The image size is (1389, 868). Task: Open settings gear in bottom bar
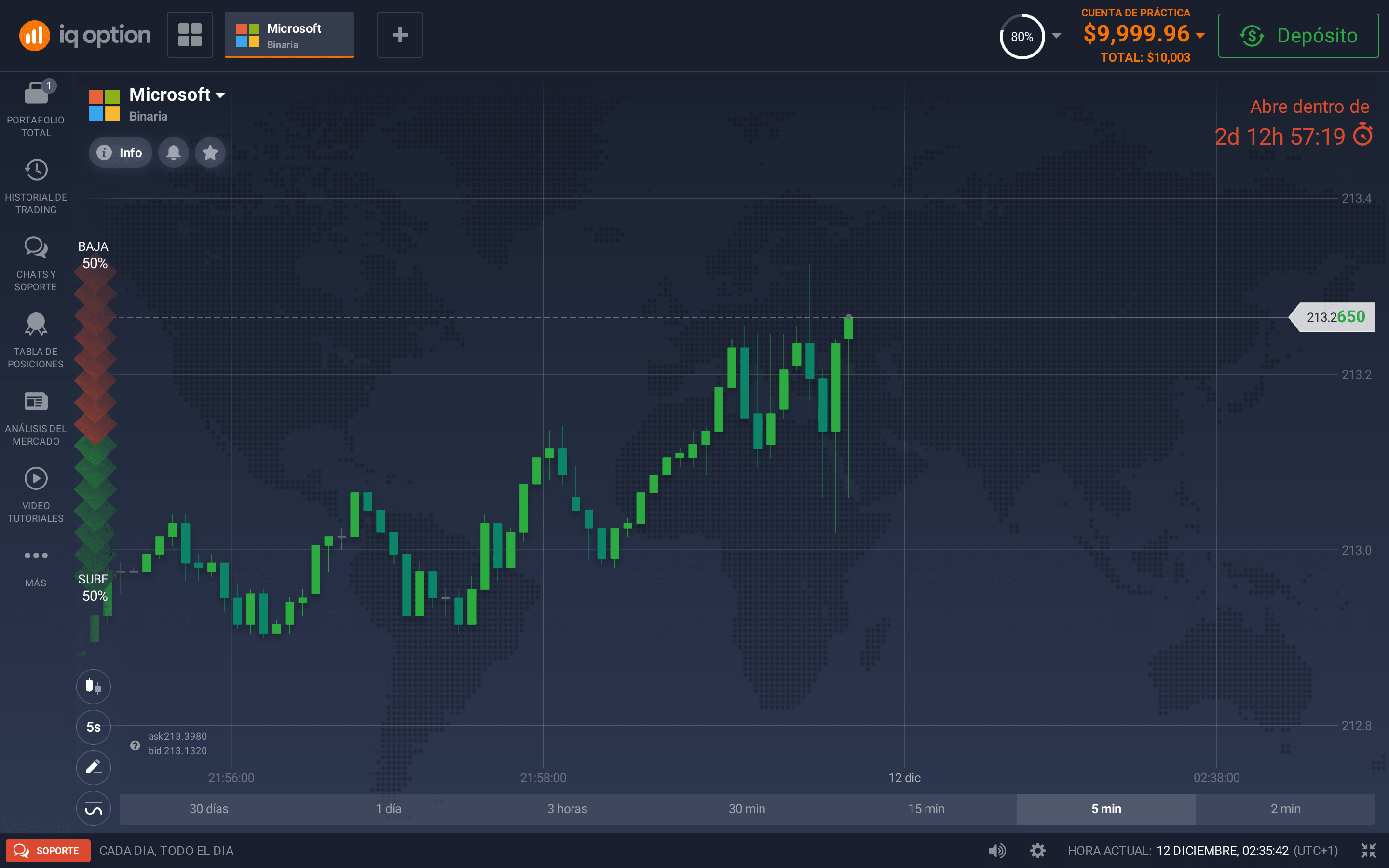1038,850
